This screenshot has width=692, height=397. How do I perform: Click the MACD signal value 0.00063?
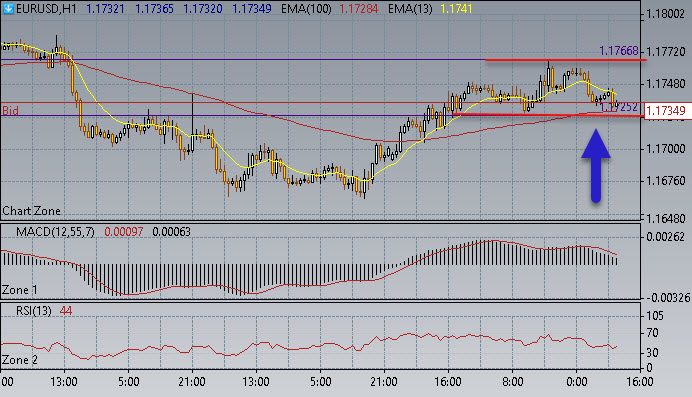(171, 232)
